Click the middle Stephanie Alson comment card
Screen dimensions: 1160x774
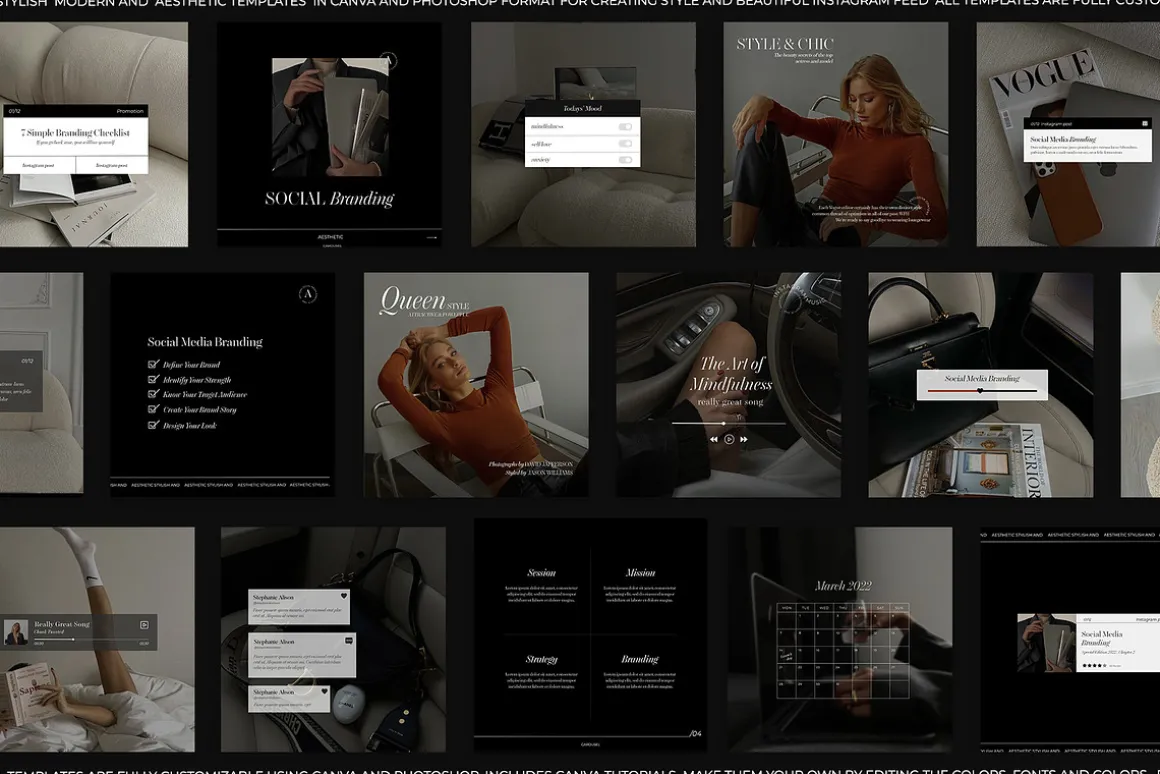click(x=302, y=655)
